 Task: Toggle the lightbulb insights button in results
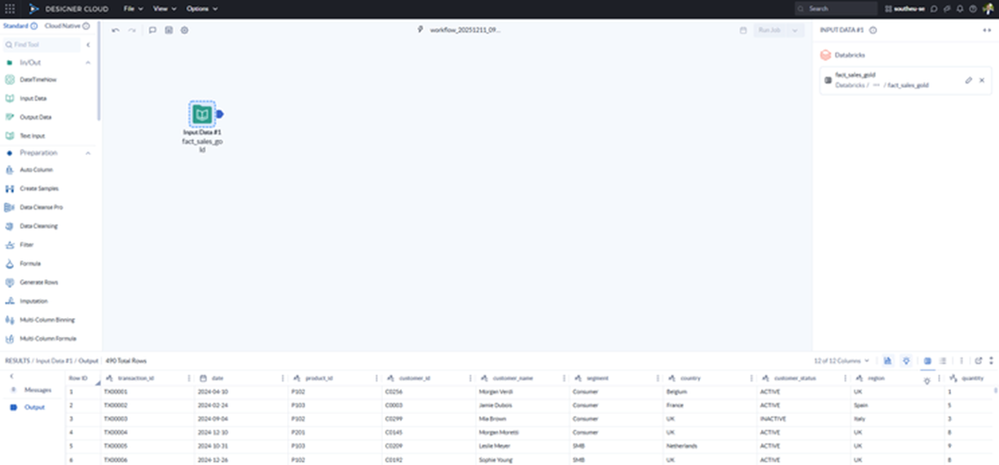905,361
